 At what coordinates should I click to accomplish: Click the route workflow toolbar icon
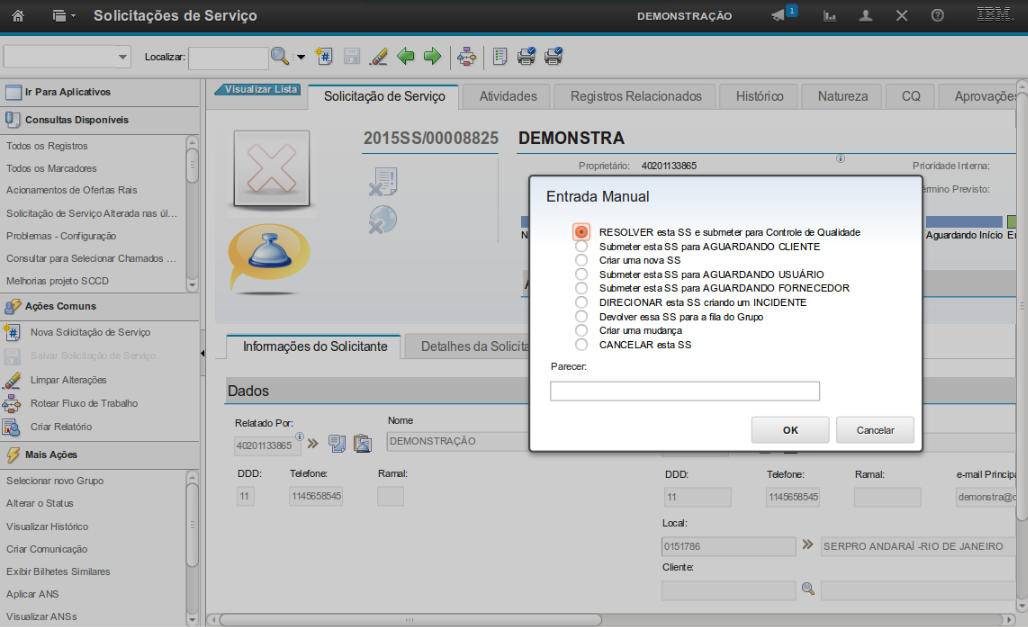(x=466, y=57)
